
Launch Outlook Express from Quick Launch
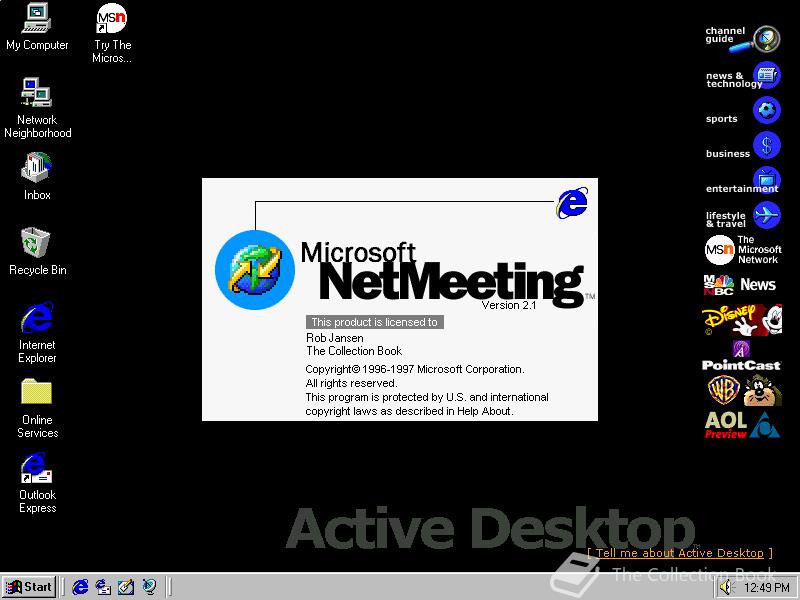pyautogui.click(x=103, y=587)
